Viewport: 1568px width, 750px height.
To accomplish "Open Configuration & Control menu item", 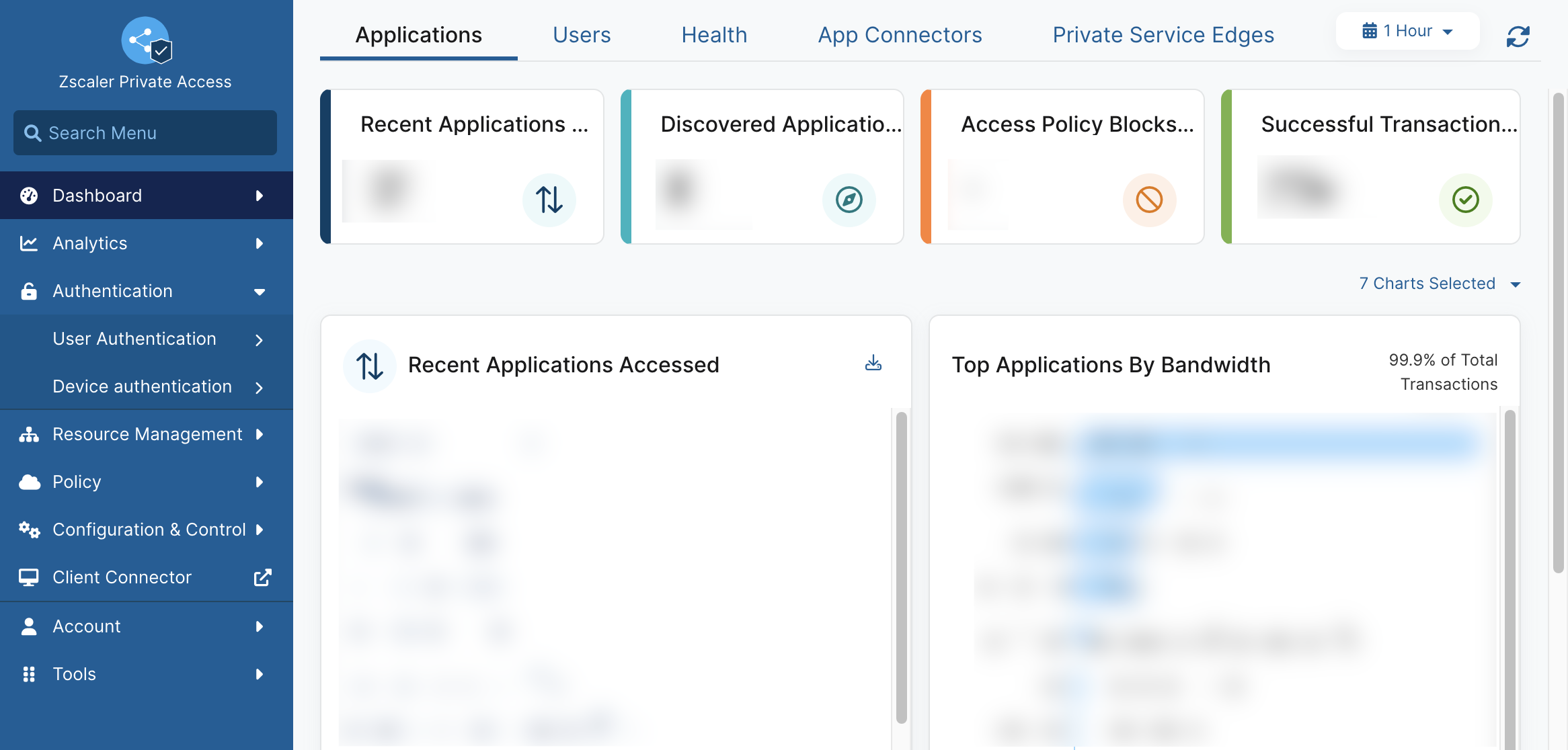I will [147, 530].
